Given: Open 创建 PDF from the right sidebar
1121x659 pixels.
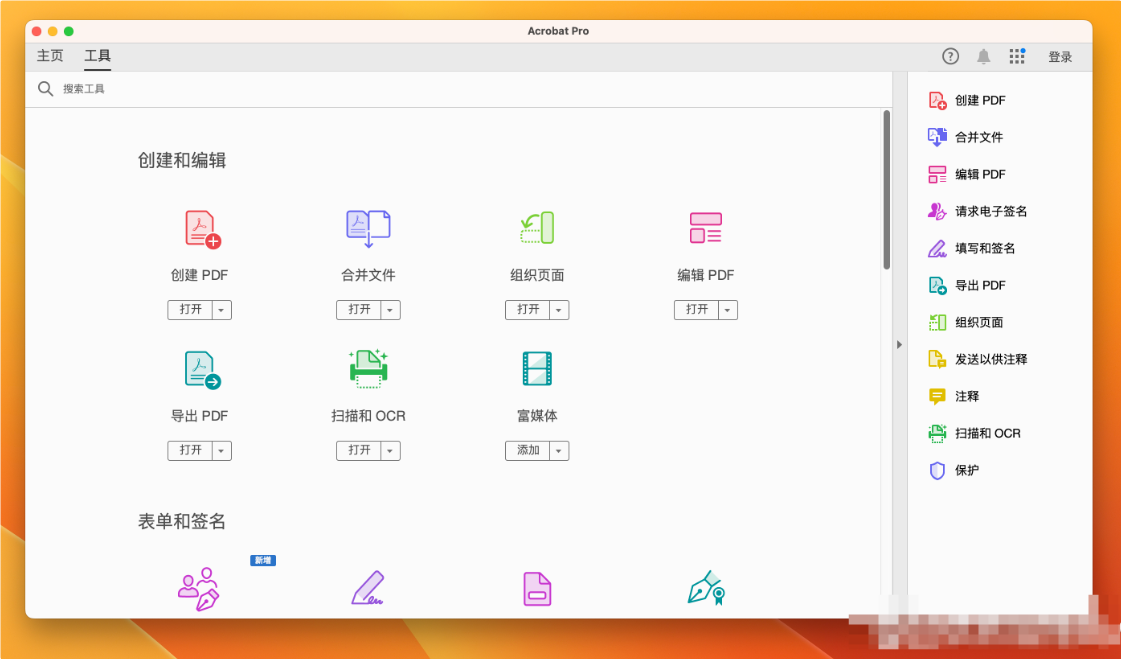Looking at the screenshot, I should [x=967, y=100].
